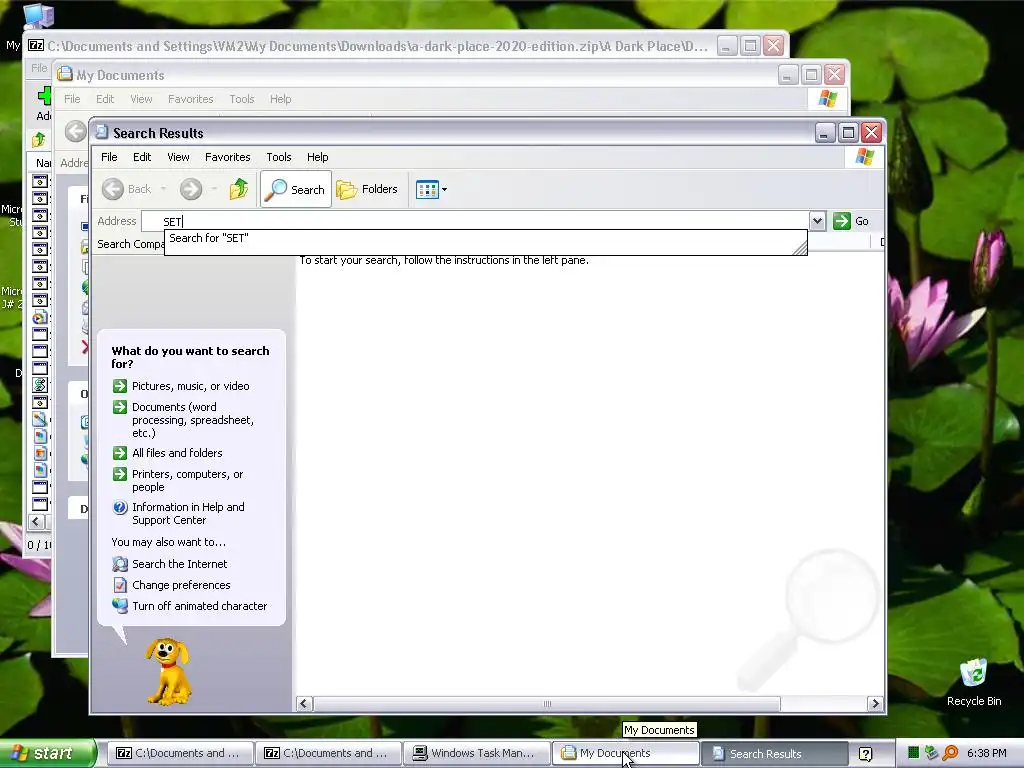Open the View menu in Search Results
Screen dimensions: 1024x768
[x=178, y=157]
